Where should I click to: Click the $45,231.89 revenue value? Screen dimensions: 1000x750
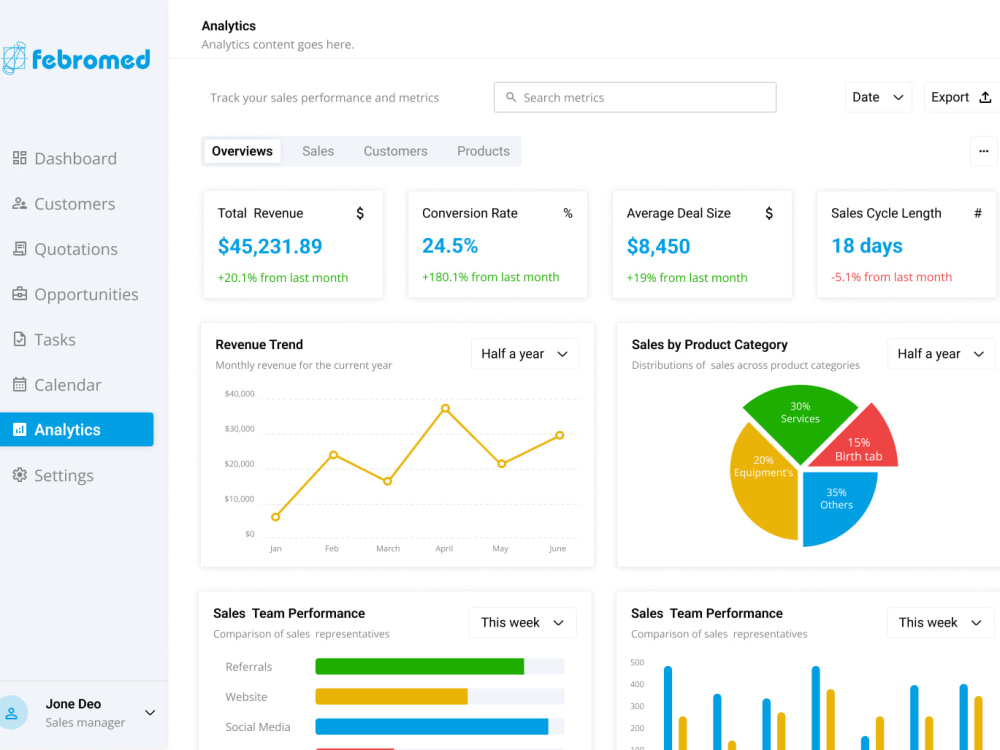coord(270,246)
